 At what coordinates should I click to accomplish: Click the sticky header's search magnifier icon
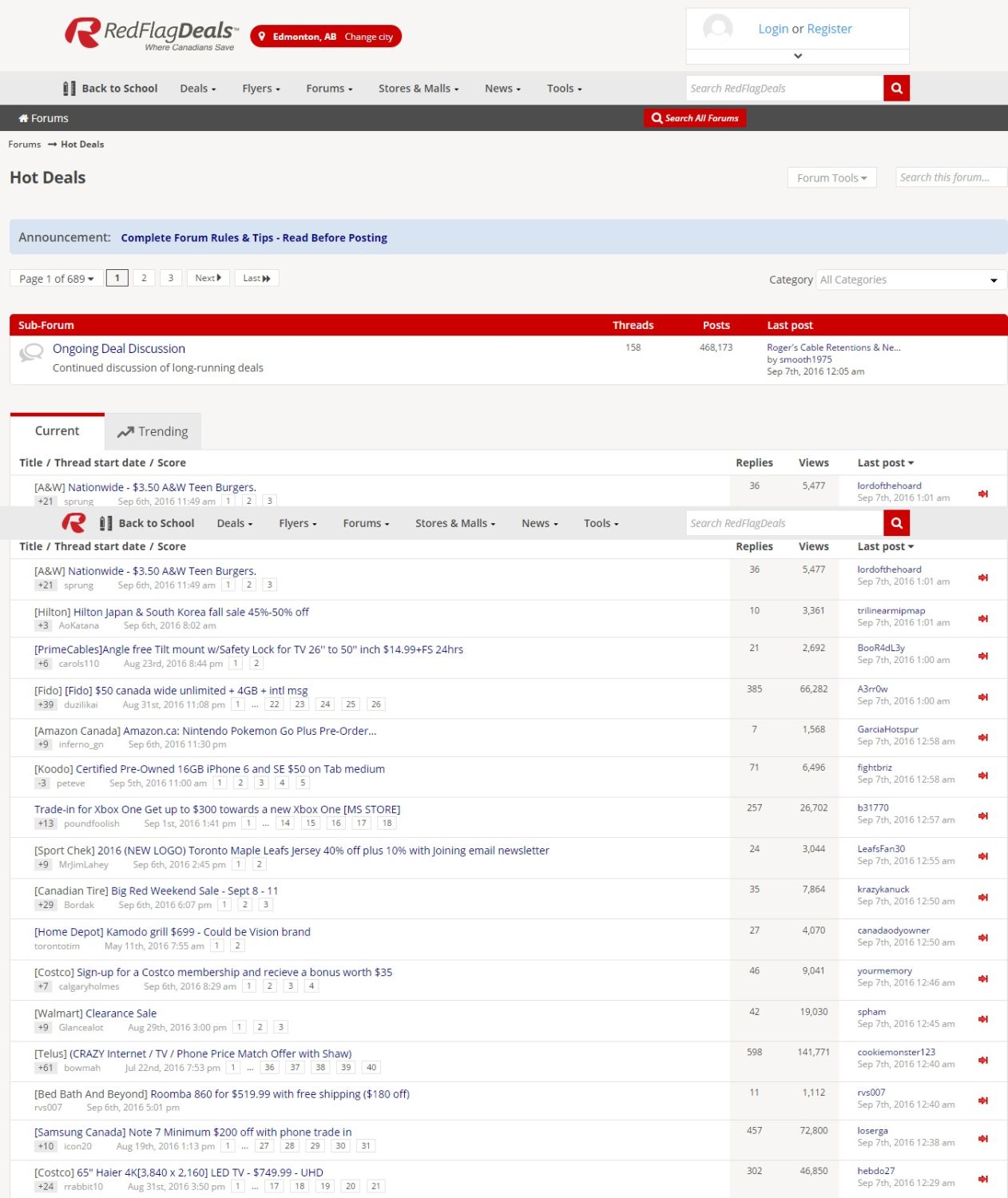[x=895, y=523]
